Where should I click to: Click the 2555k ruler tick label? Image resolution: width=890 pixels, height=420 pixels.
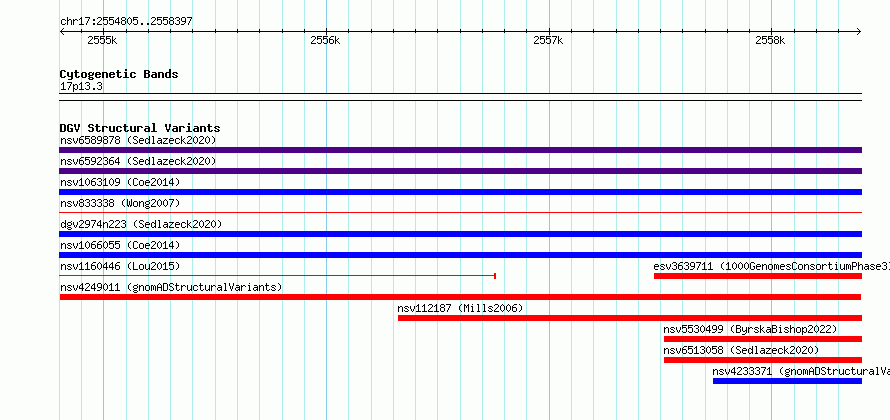102,40
